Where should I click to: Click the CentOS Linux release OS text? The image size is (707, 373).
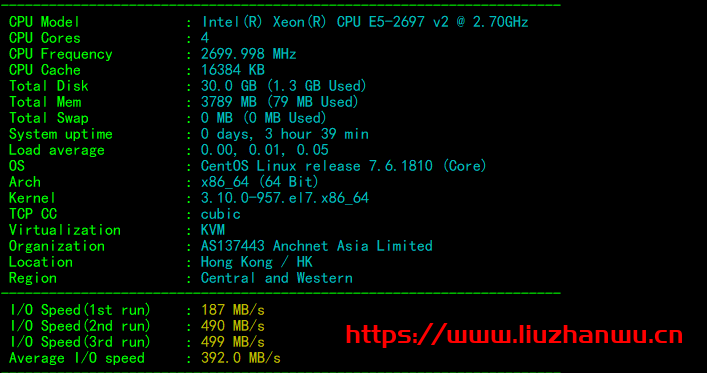(344, 166)
